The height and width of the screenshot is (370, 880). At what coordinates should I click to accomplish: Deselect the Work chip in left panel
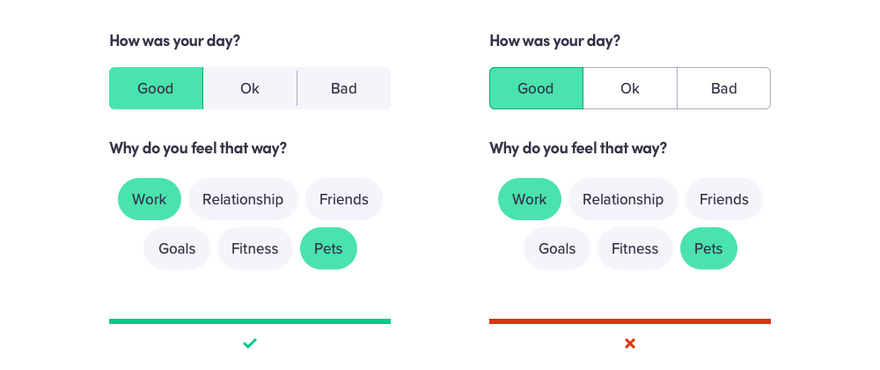(149, 199)
